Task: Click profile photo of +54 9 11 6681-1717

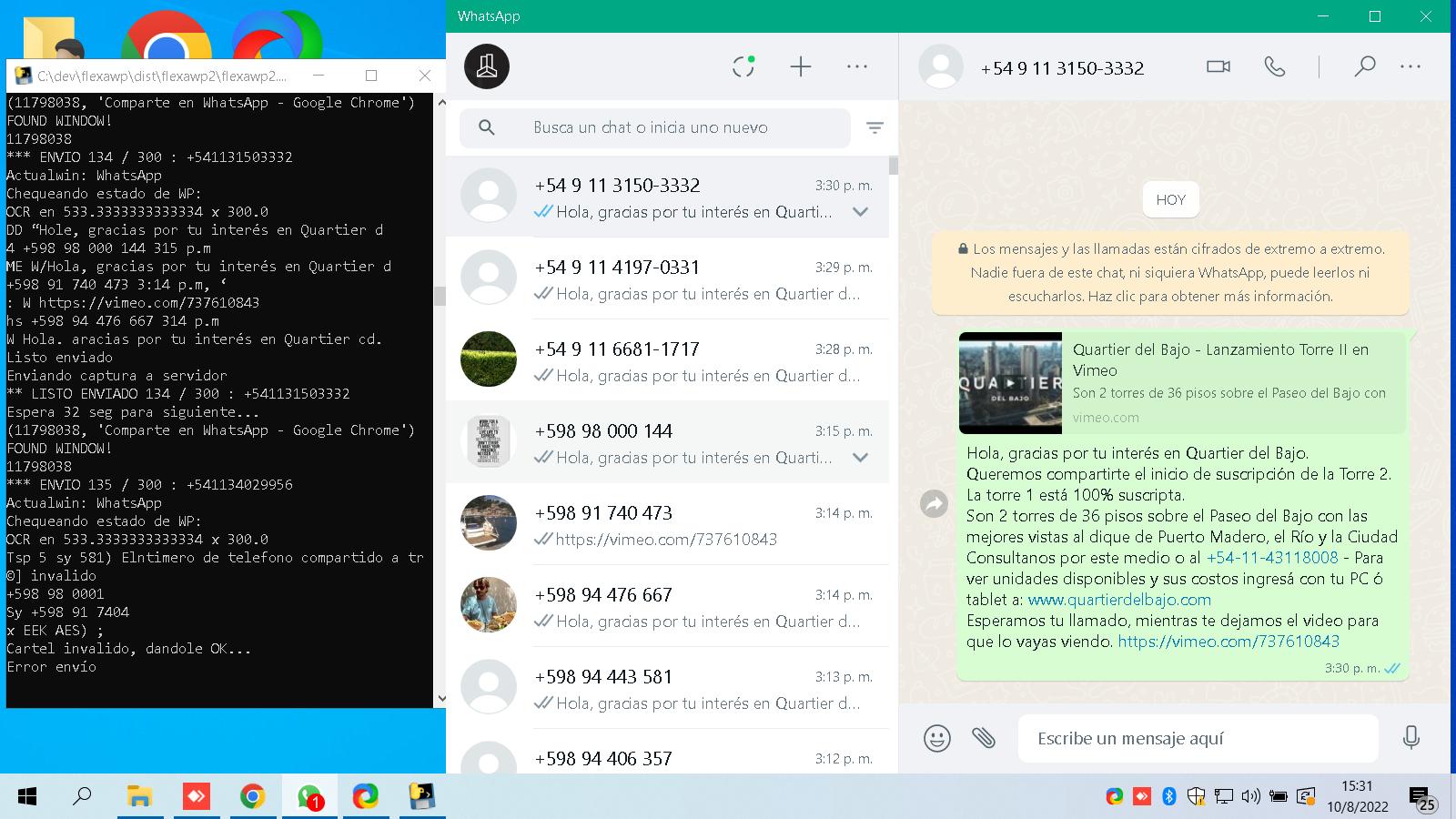Action: [489, 359]
